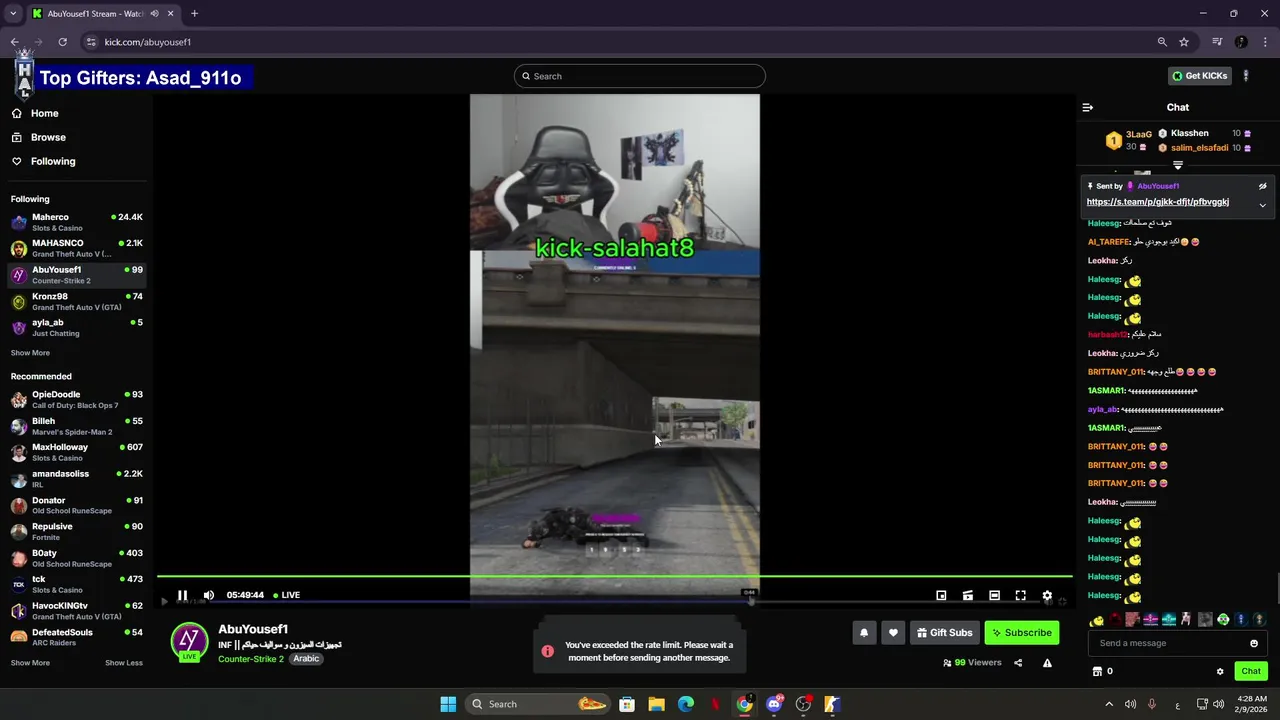Open the mini player icon
The image size is (1280, 720).
(x=941, y=595)
